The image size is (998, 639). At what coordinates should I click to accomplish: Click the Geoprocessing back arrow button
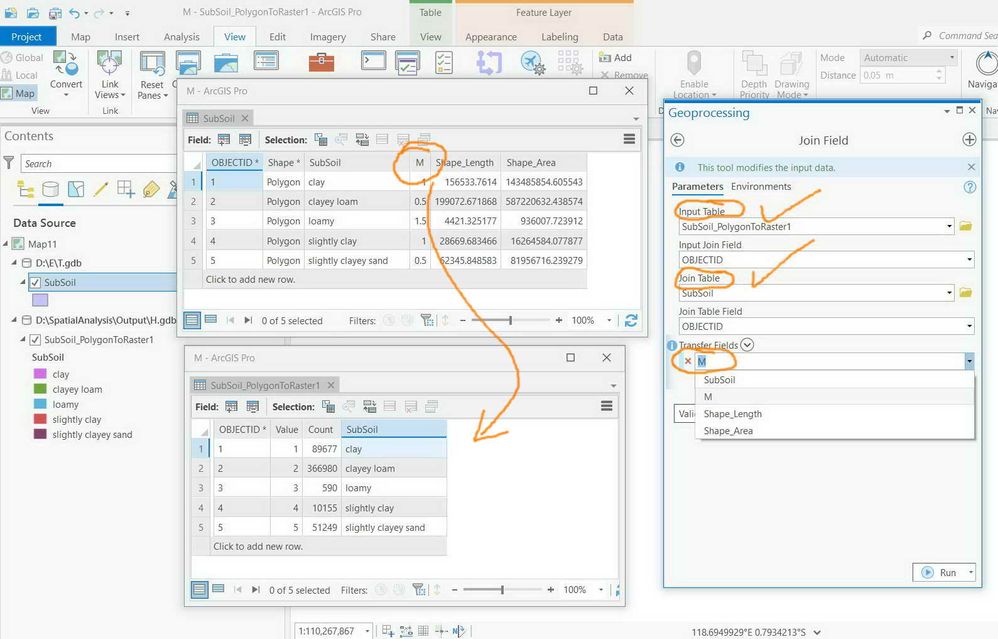[678, 140]
